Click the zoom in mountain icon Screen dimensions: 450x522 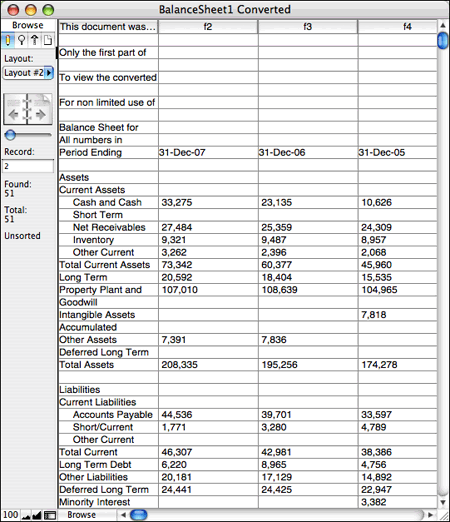click(37, 515)
